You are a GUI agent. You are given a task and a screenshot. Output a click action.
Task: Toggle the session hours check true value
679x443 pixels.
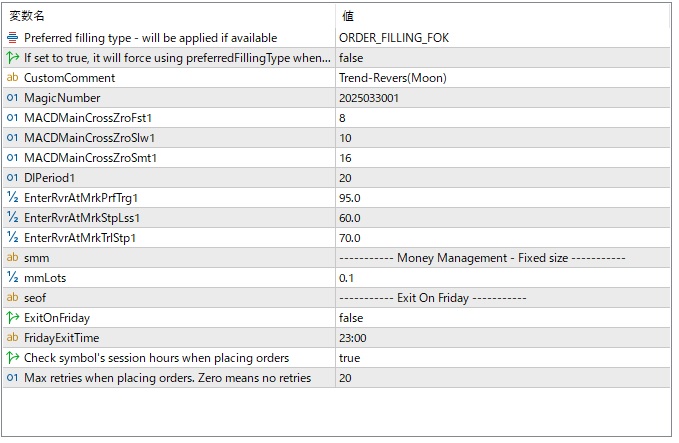pyautogui.click(x=350, y=358)
